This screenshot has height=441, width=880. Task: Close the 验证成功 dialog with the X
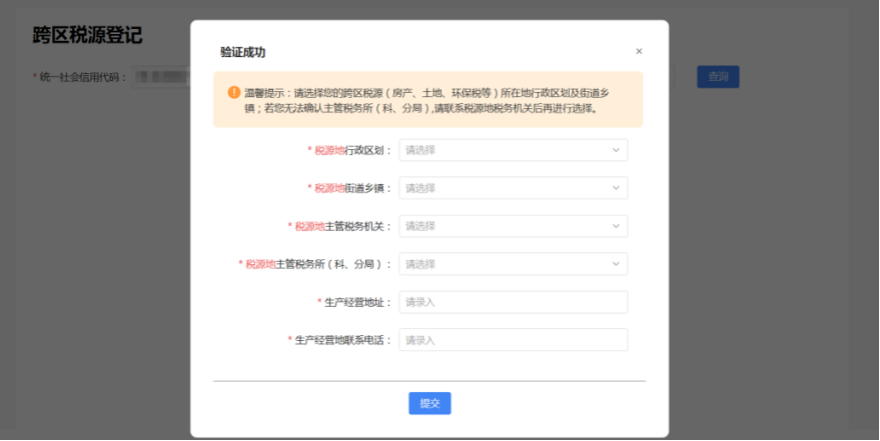click(x=639, y=51)
